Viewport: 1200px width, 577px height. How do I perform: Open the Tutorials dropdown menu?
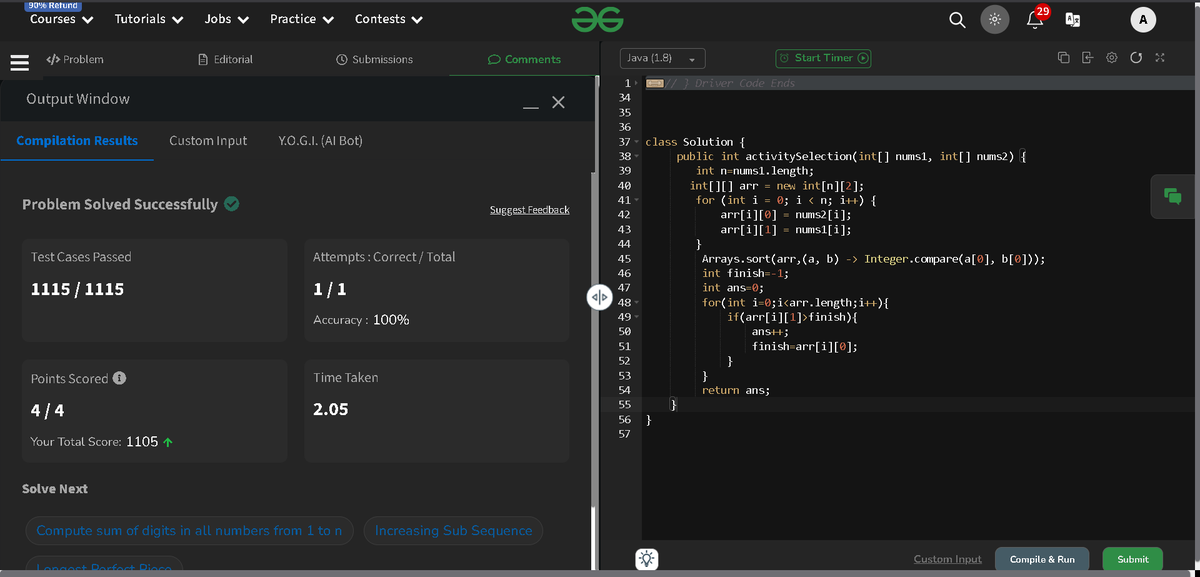(149, 19)
